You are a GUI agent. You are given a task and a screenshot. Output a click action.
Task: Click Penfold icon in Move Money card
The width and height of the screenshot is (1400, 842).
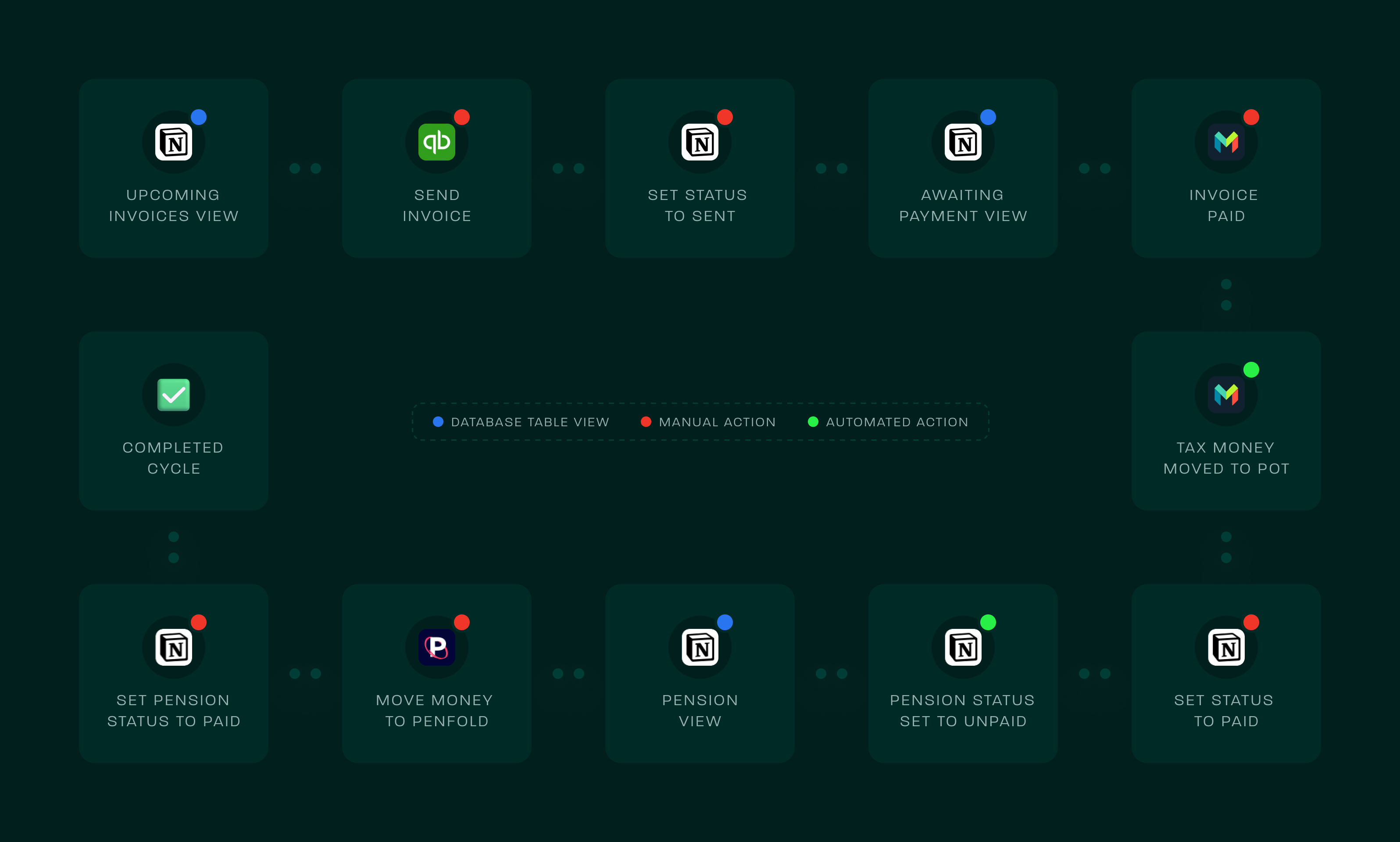436,647
